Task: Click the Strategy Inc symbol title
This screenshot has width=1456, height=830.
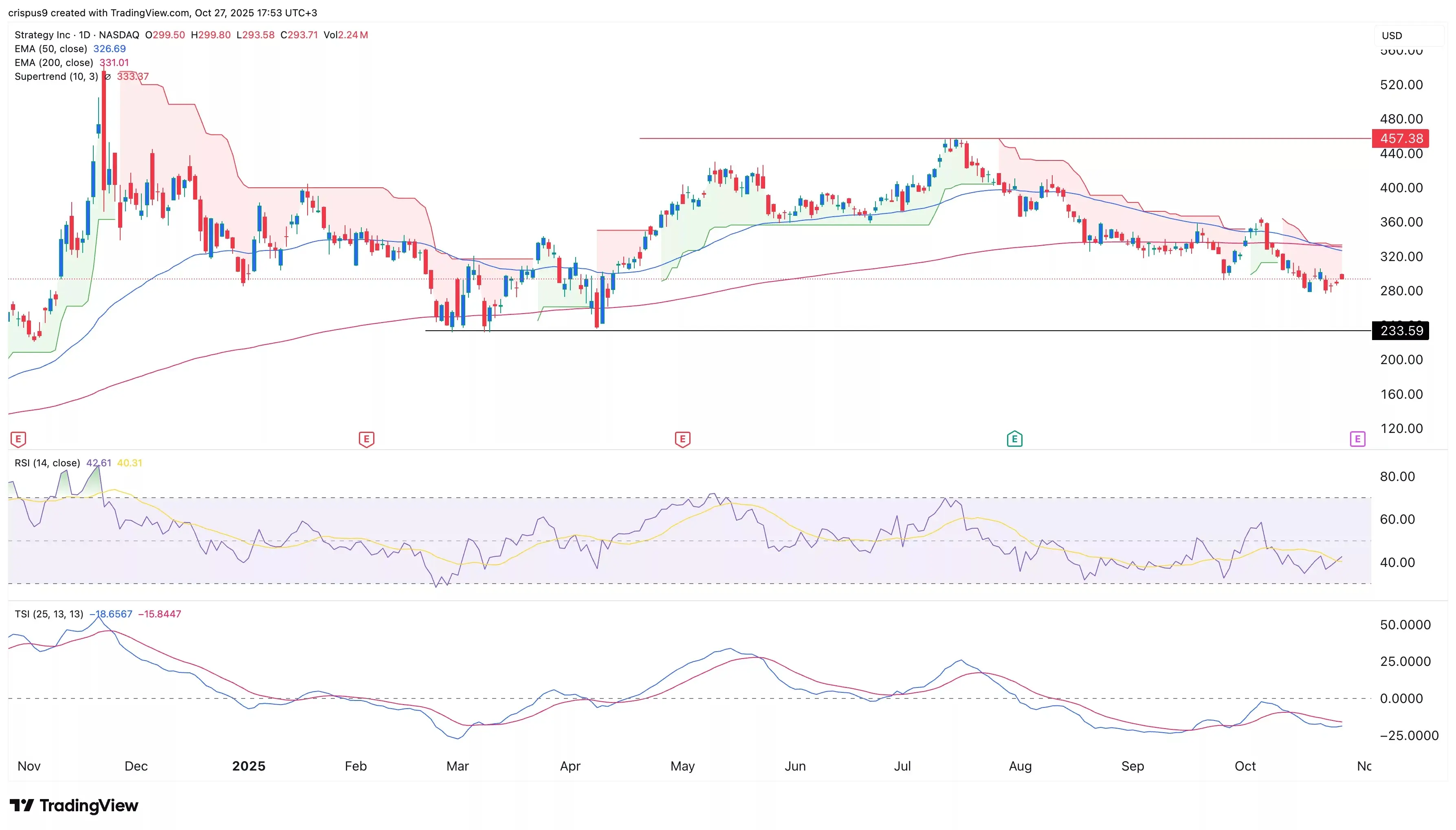Action: coord(42,35)
